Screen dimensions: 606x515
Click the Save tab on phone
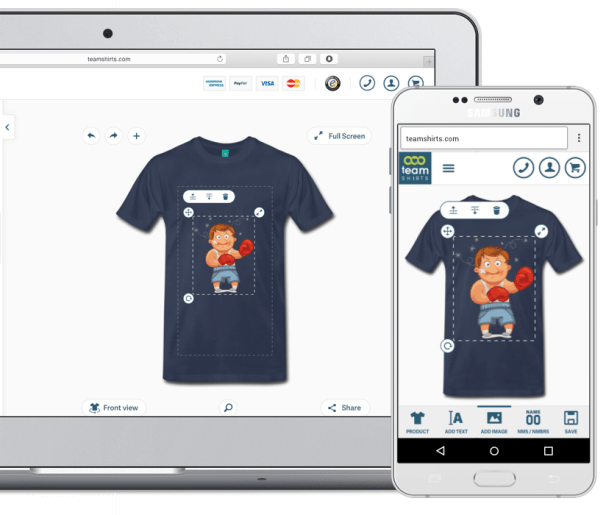pyautogui.click(x=571, y=422)
